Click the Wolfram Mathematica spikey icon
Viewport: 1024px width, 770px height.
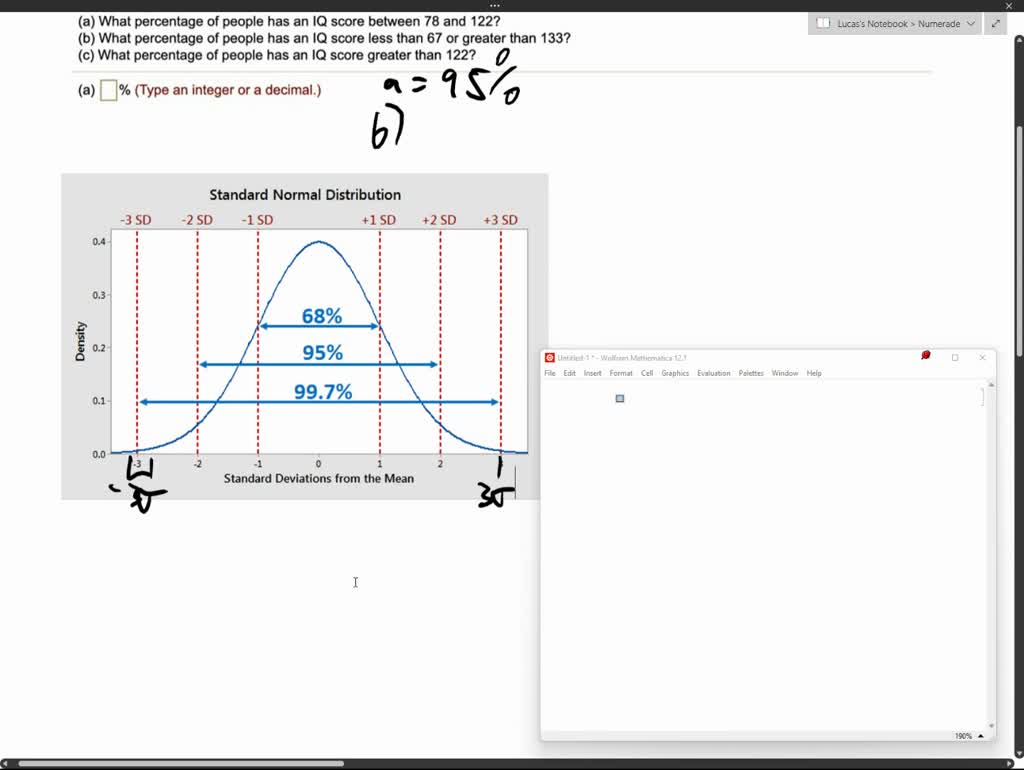click(550, 357)
